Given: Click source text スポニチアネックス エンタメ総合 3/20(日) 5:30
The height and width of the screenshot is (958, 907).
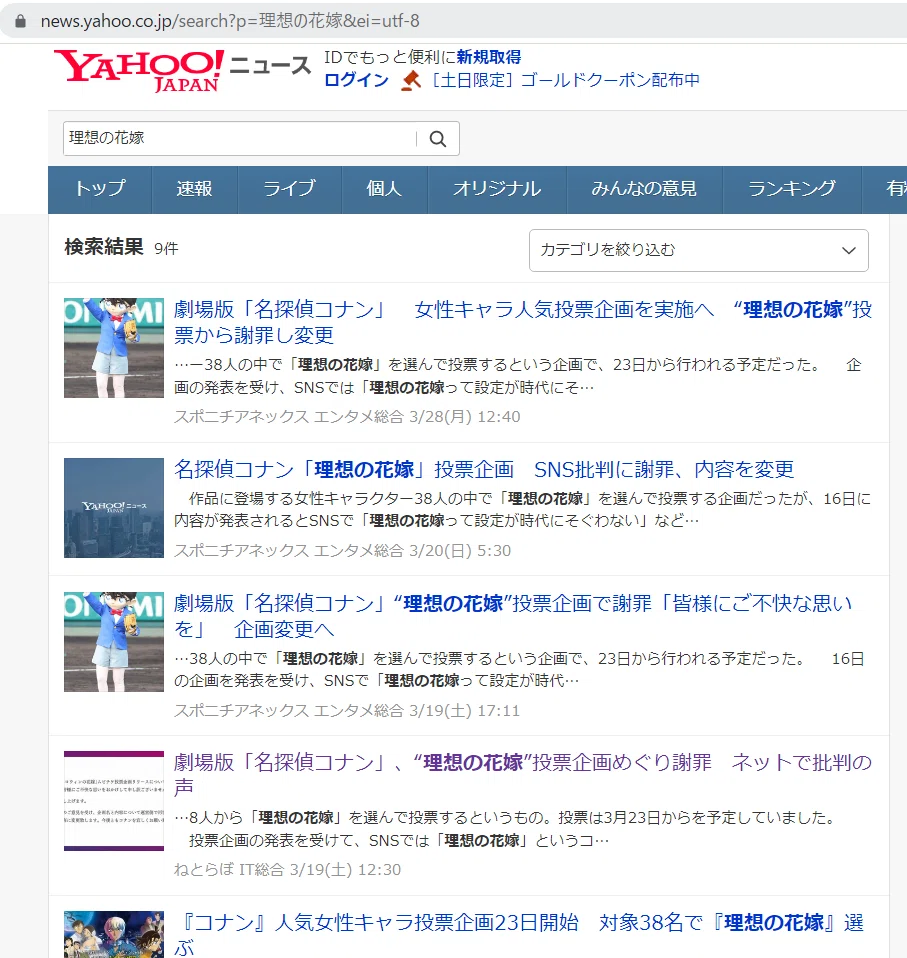Looking at the screenshot, I should click(x=342, y=550).
